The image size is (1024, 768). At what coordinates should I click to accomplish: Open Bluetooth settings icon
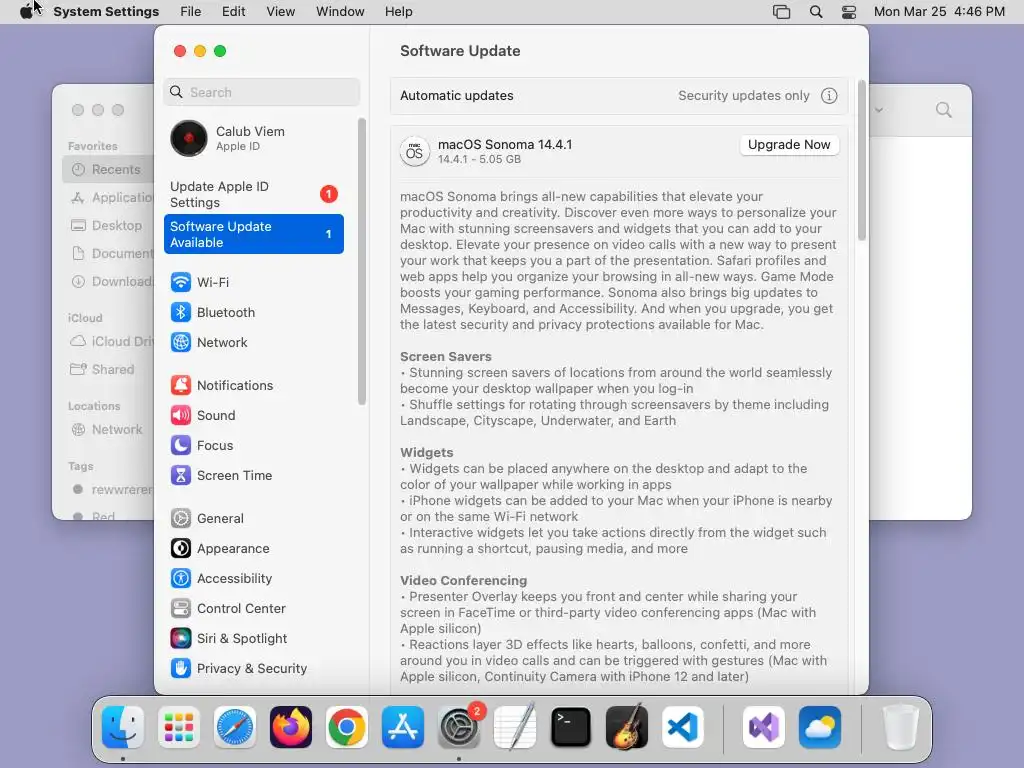[x=181, y=312]
